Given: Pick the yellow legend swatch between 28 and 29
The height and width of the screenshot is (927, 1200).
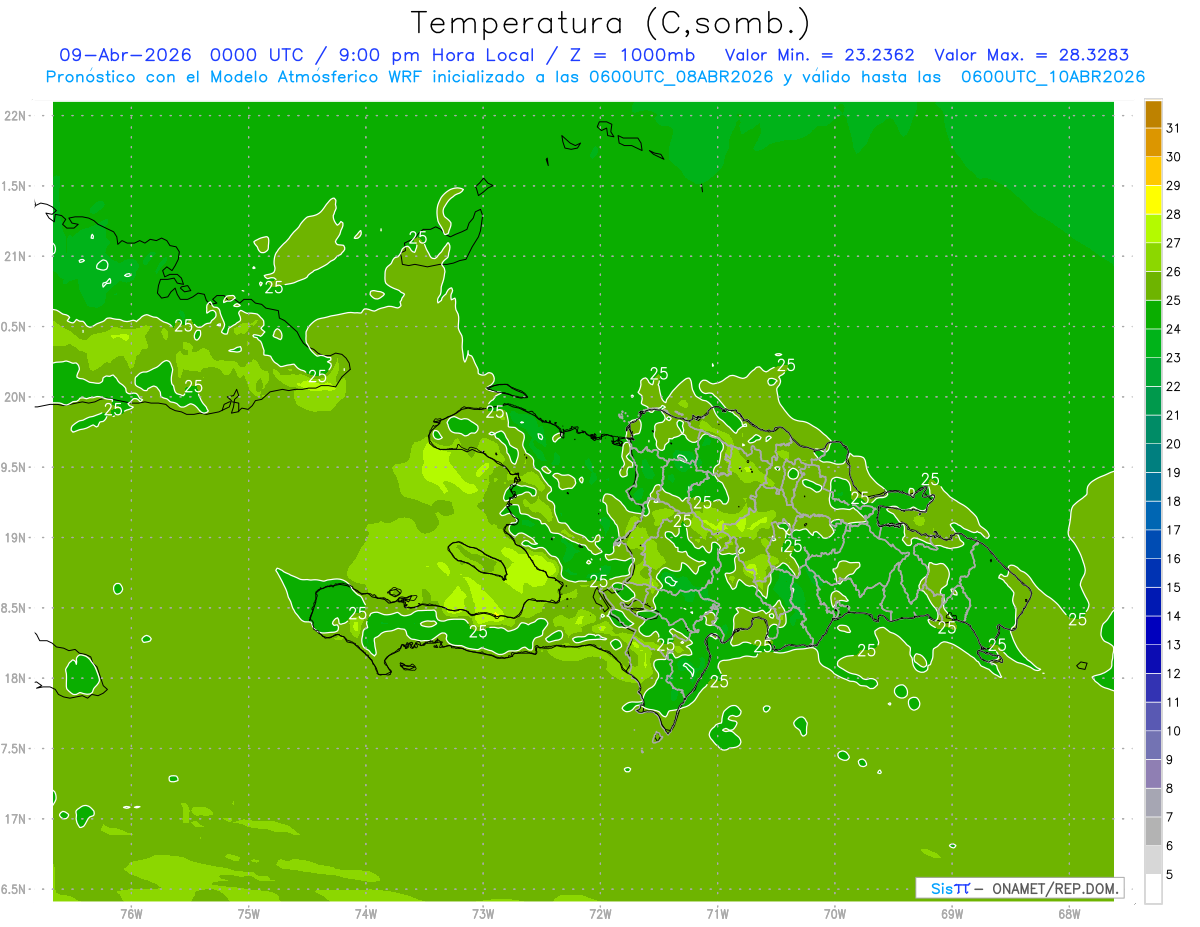Looking at the screenshot, I should pyautogui.click(x=1153, y=200).
